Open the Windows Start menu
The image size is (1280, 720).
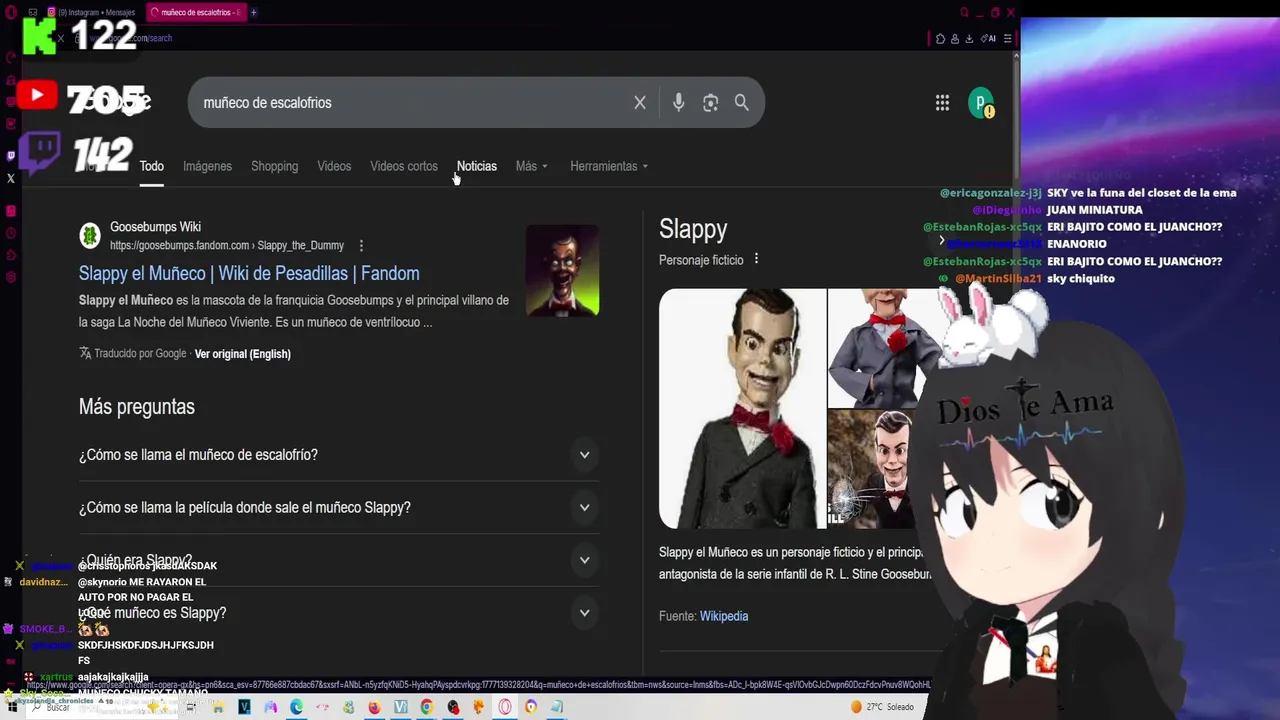(13, 707)
